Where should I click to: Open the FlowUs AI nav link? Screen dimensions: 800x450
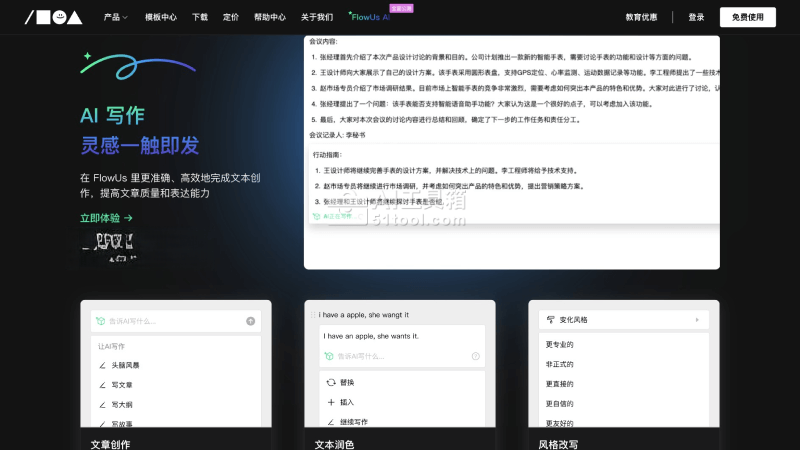pyautogui.click(x=370, y=17)
